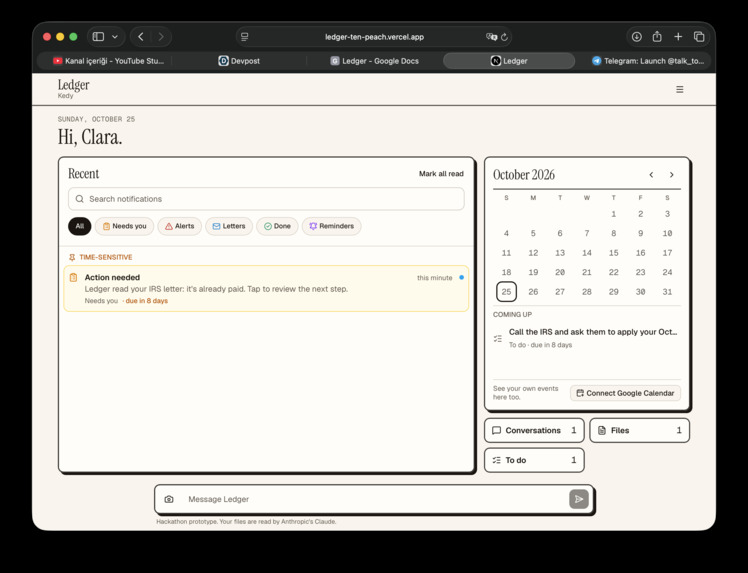The image size is (748, 573).
Task: Open the Call the IRS to-do item
Action: (x=587, y=338)
